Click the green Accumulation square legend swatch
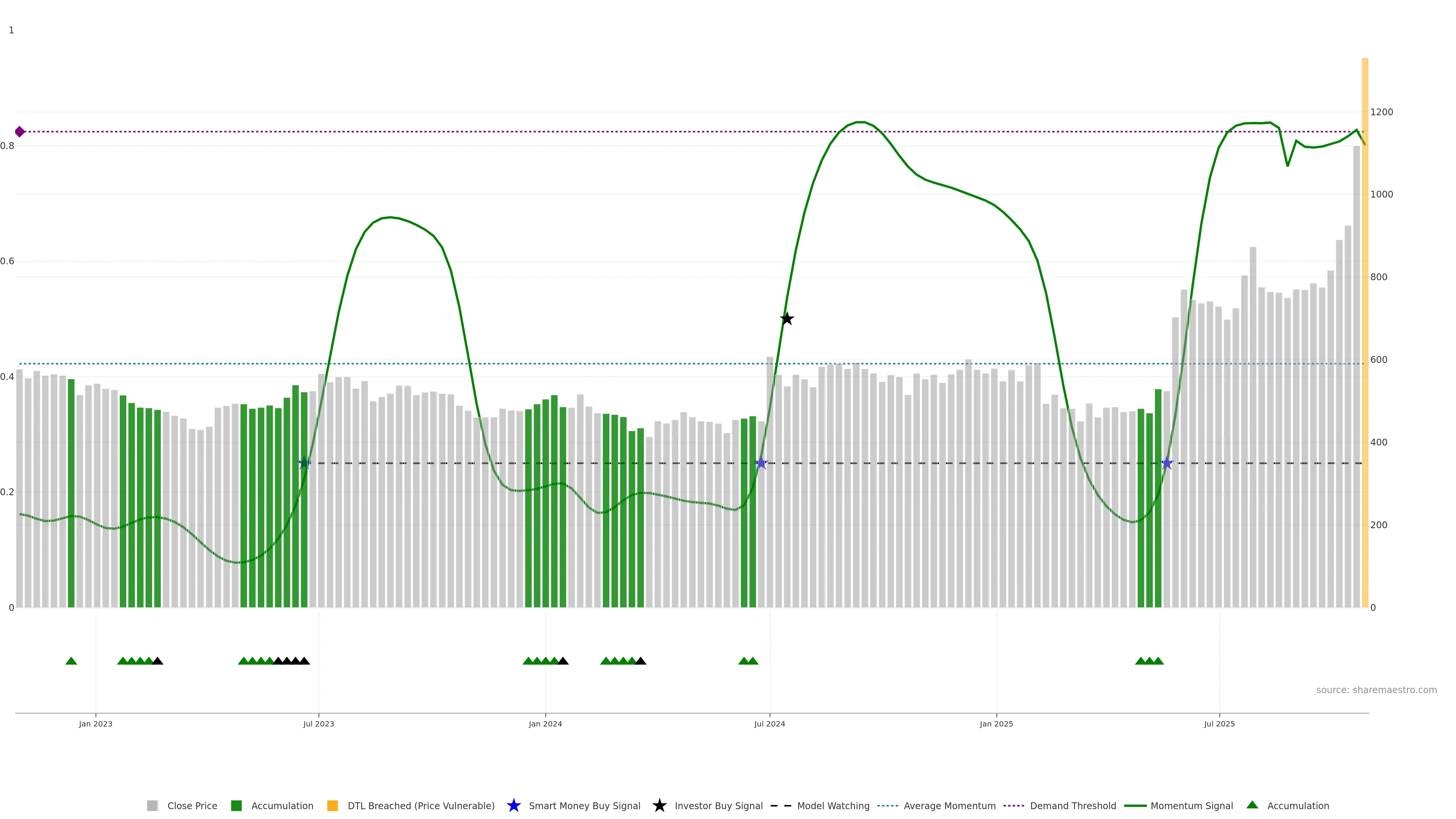Image resolution: width=1456 pixels, height=819 pixels. pos(236,805)
